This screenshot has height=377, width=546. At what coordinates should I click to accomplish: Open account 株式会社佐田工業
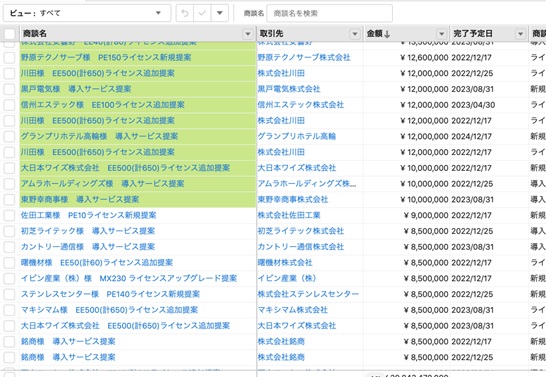click(x=289, y=215)
